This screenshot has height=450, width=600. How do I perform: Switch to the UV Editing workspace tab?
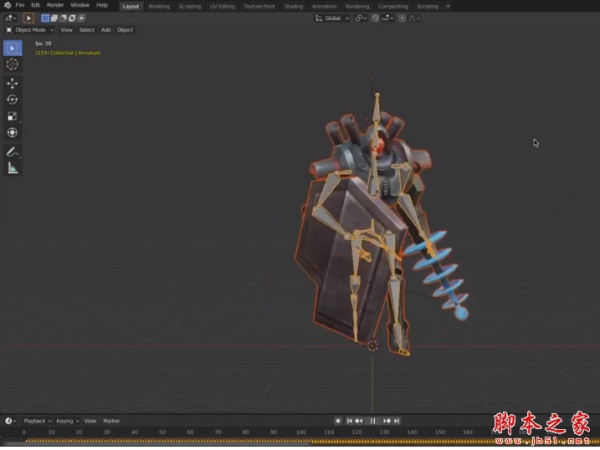click(224, 6)
